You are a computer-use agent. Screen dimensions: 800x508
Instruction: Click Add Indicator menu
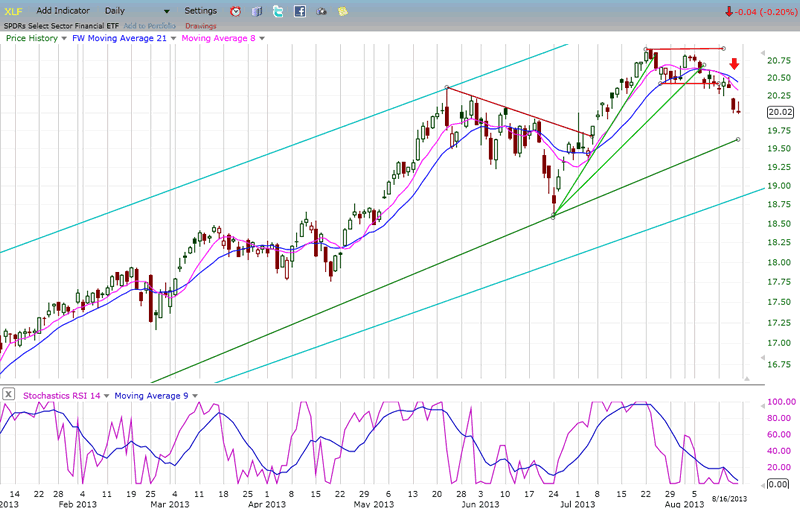point(65,11)
